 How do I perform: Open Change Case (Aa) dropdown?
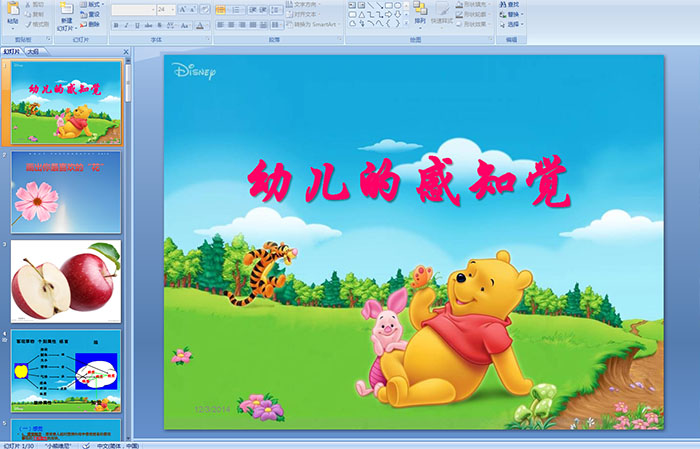click(x=185, y=25)
